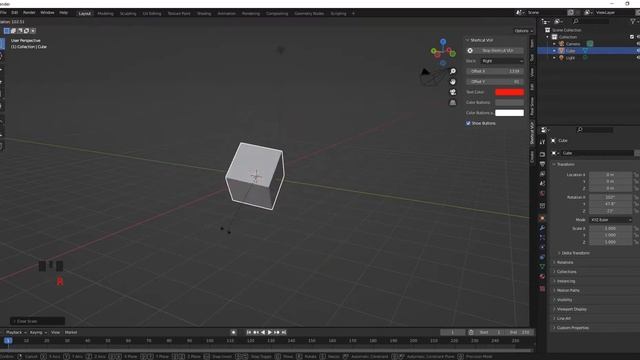Open the Render properties tab

point(542,154)
